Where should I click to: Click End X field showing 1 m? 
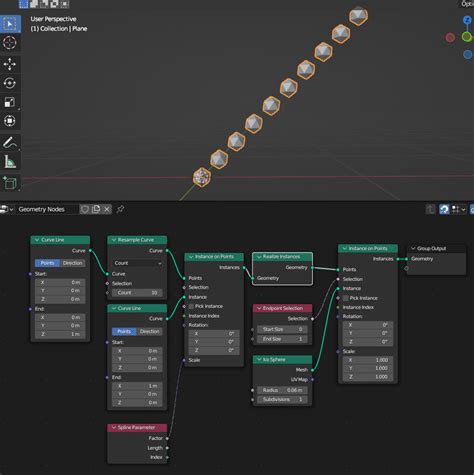pos(137,386)
